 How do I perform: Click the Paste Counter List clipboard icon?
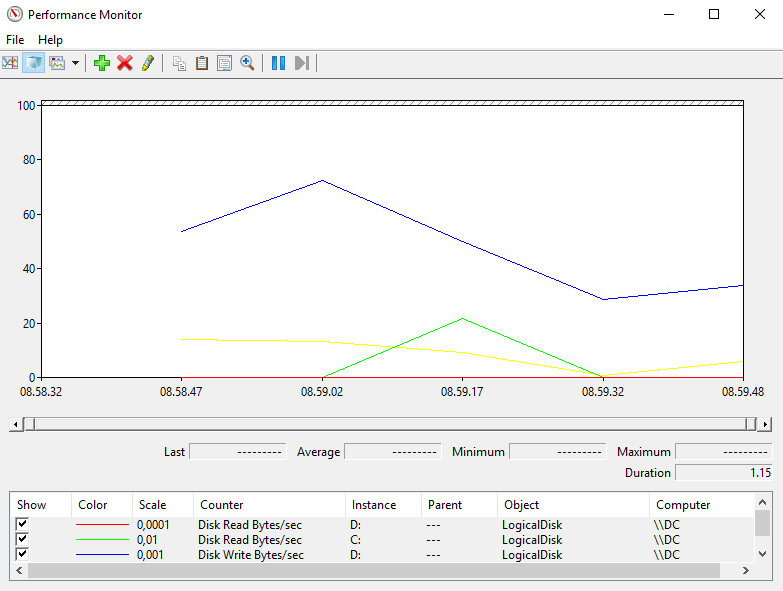[x=202, y=63]
